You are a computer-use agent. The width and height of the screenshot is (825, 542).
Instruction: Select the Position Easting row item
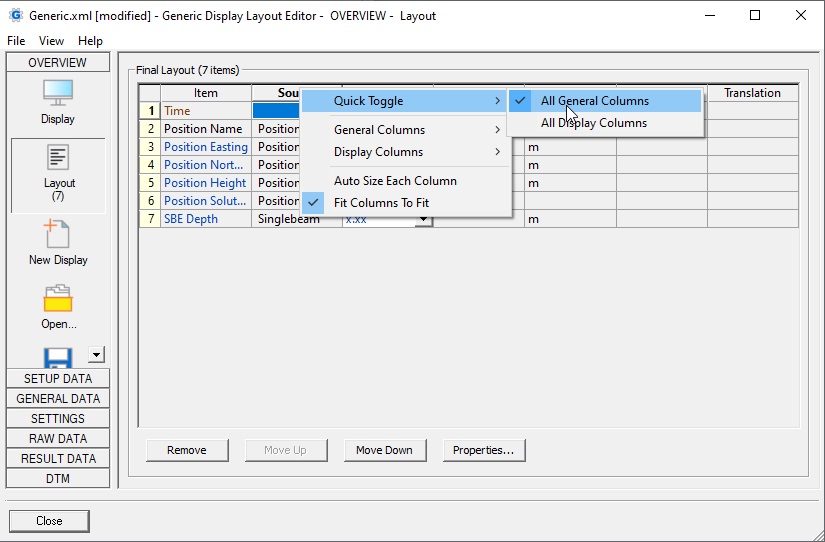click(x=205, y=147)
